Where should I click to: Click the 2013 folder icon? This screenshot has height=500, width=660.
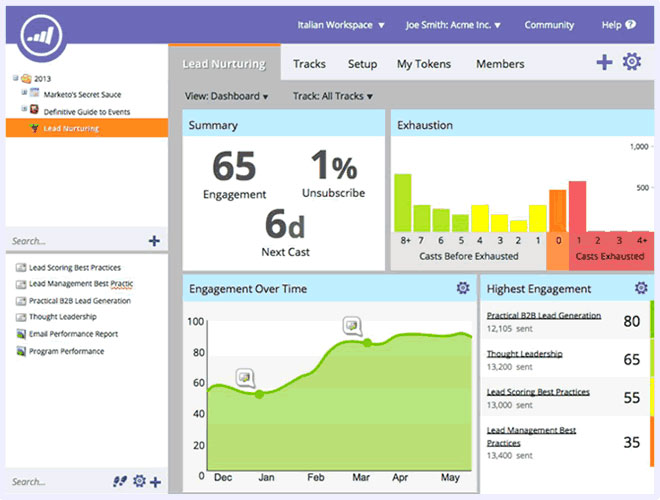(26, 78)
